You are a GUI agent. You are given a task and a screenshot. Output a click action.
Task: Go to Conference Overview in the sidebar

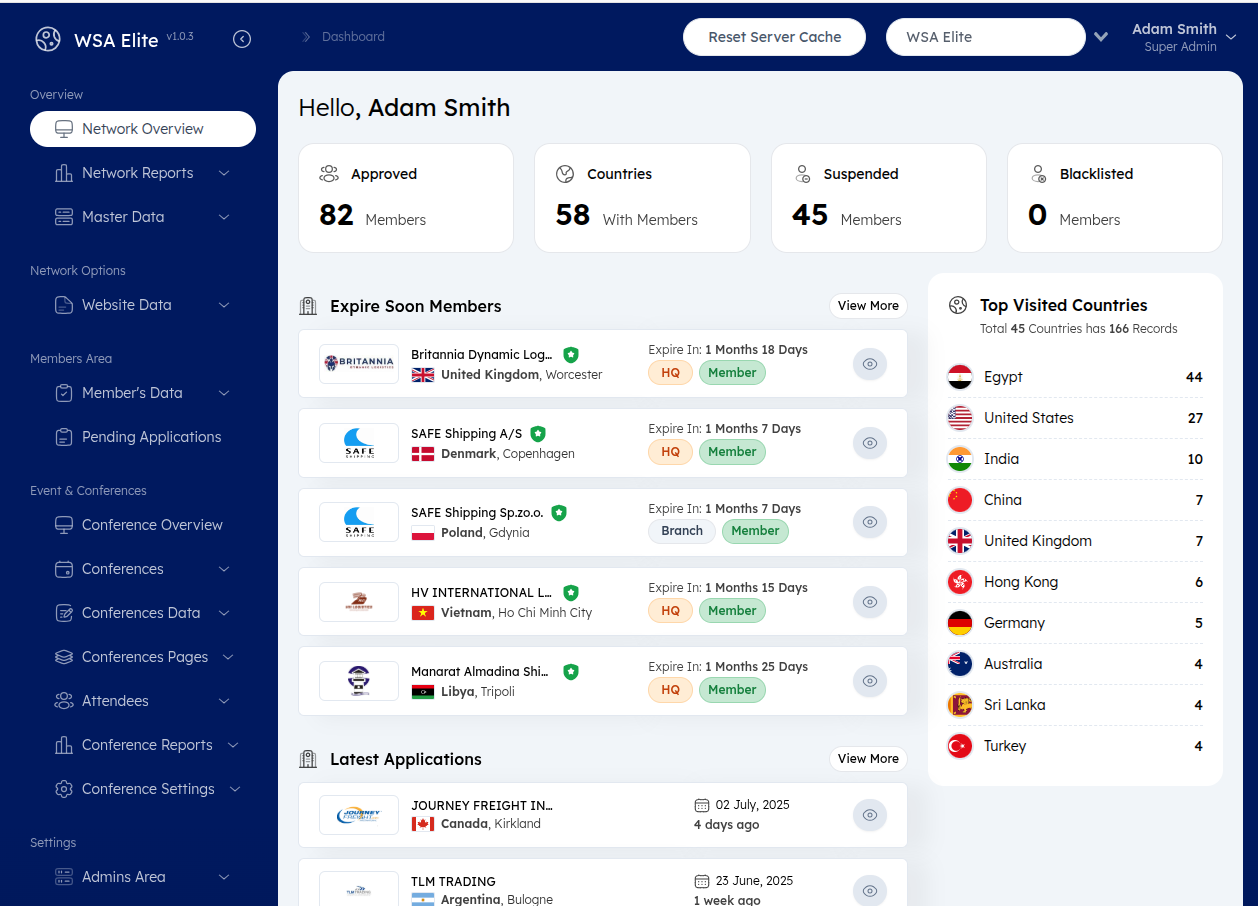[143, 525]
